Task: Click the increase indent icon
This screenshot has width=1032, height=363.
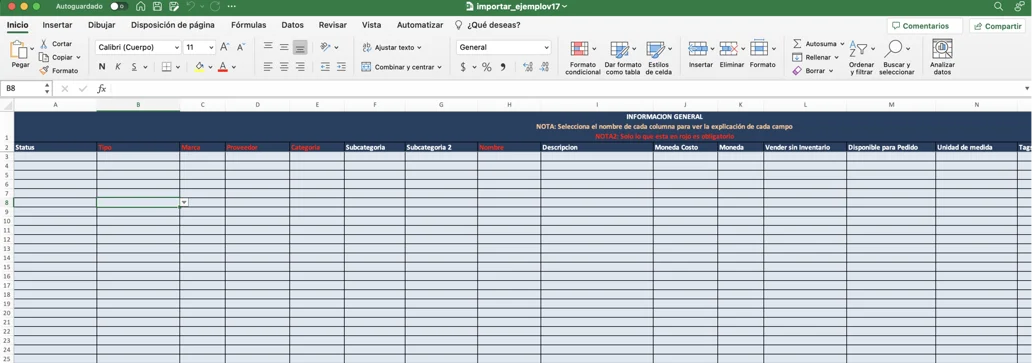Action: click(341, 66)
